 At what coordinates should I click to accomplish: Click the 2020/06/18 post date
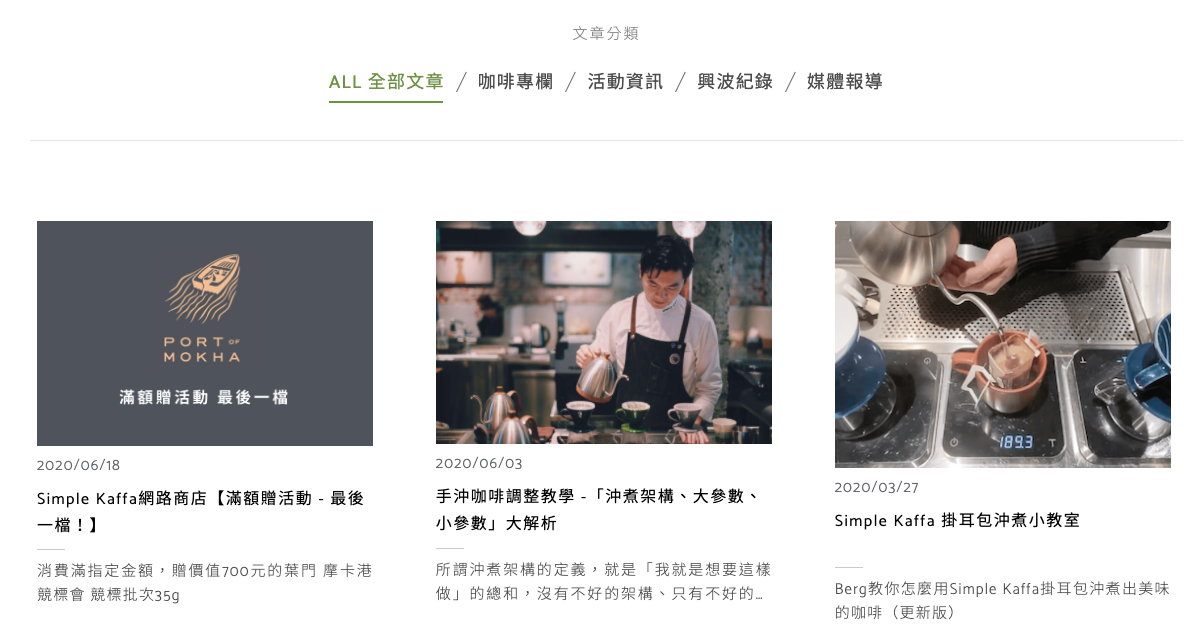click(78, 465)
